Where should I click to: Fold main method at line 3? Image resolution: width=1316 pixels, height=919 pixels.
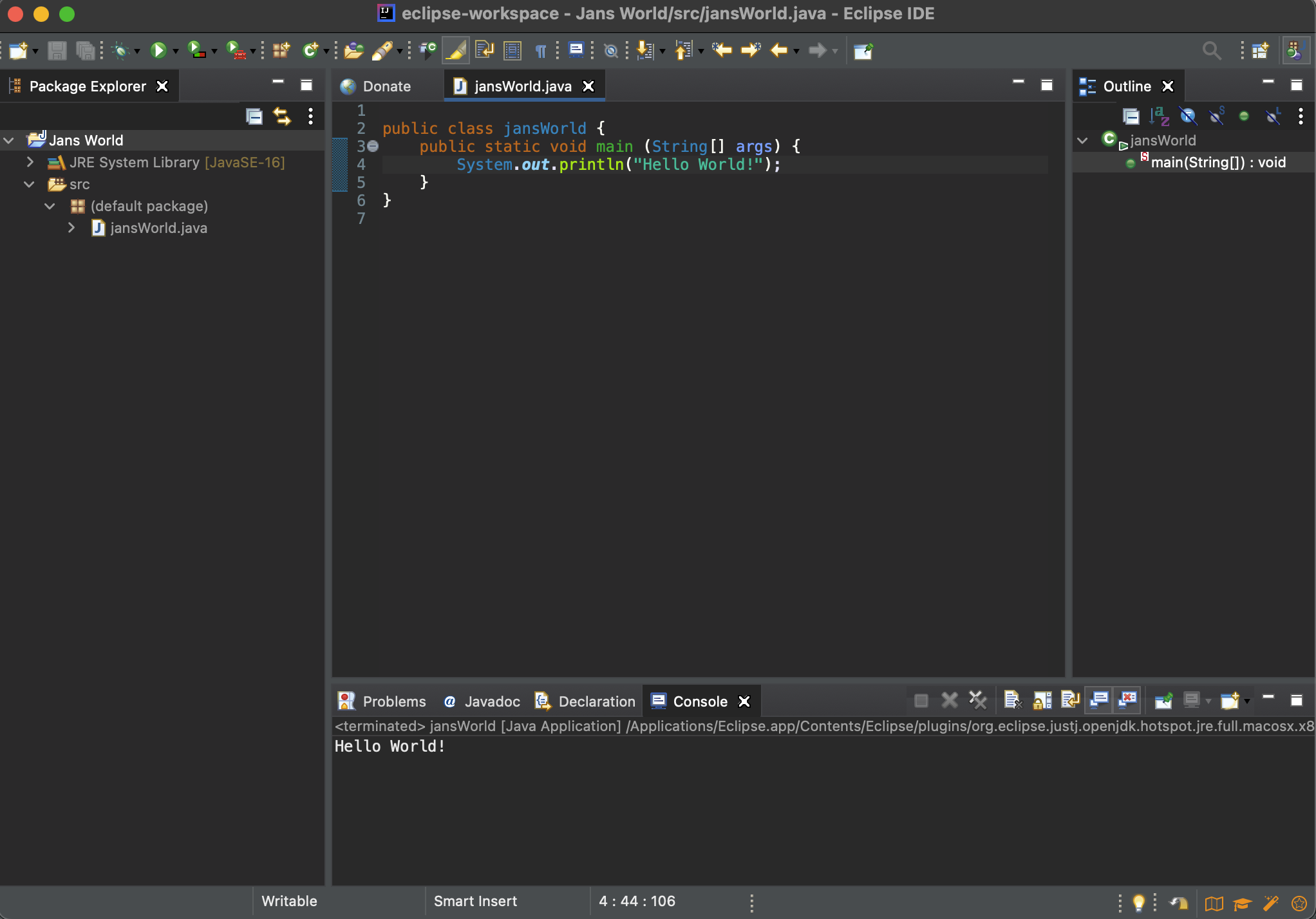coord(373,146)
